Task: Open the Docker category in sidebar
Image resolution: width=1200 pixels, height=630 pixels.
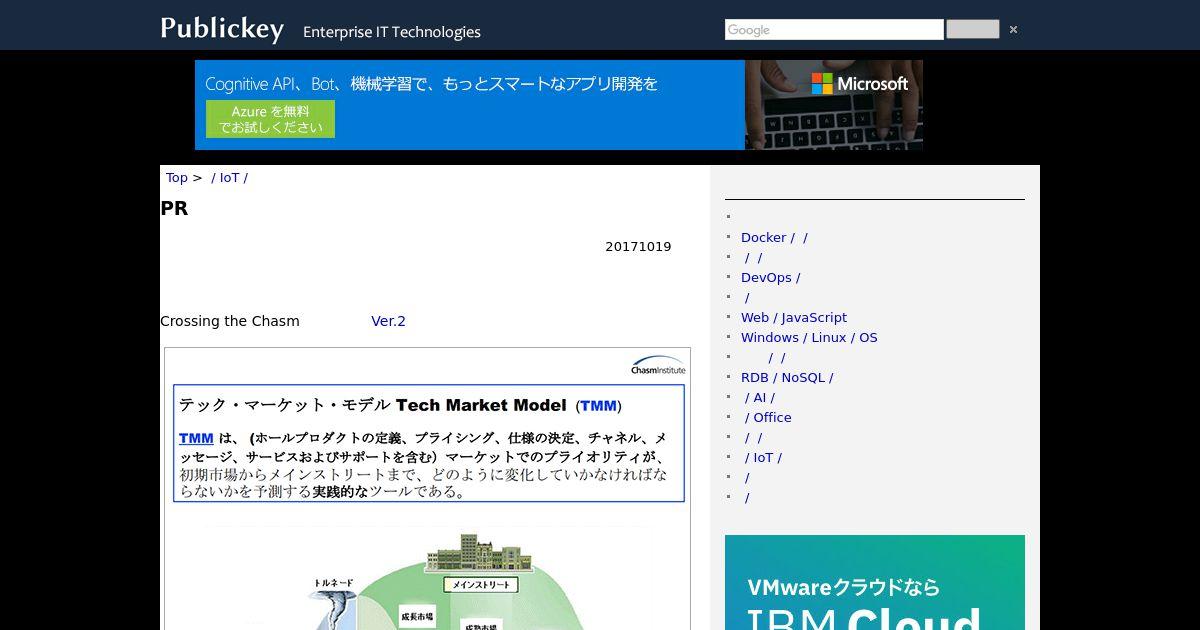Action: (x=774, y=237)
